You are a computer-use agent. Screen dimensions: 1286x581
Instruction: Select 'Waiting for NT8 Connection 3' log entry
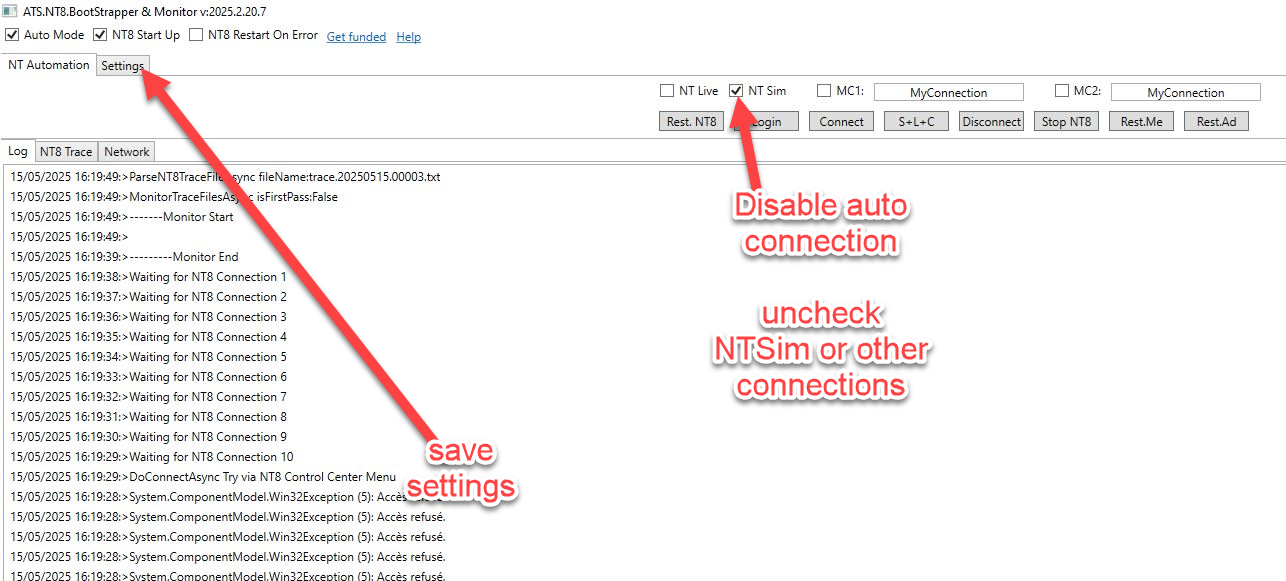148,317
